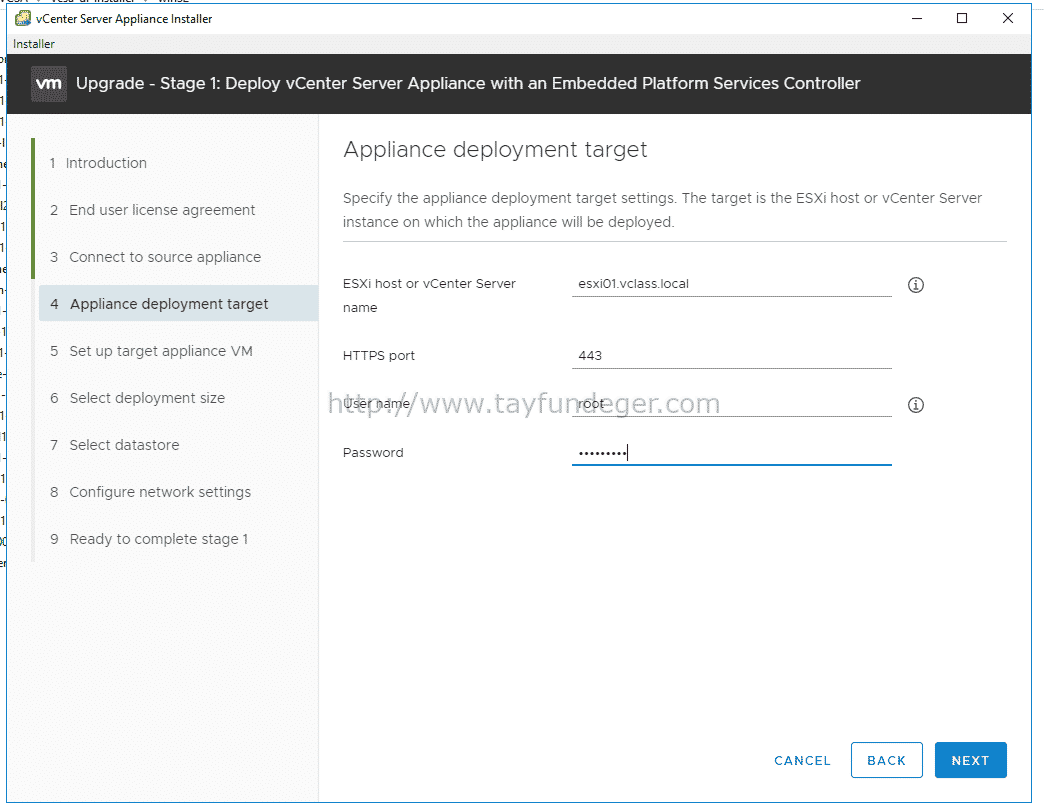The image size is (1044, 807).
Task: Select step 4 Appliance deployment target
Action: coord(178,304)
